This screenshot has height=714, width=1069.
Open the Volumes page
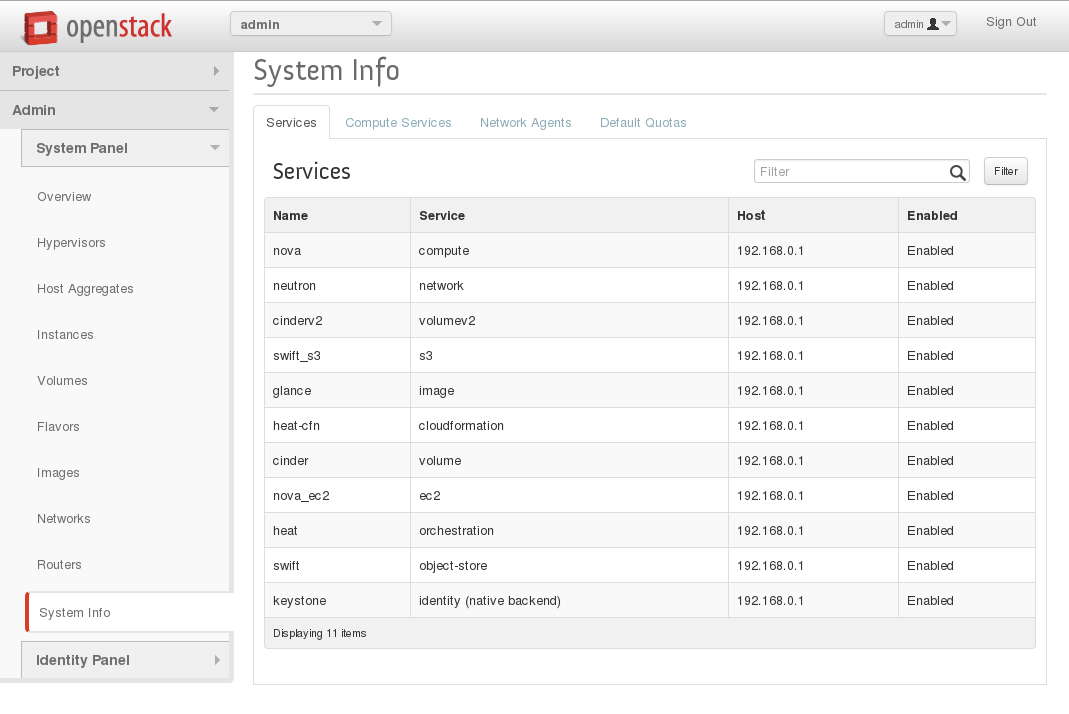click(x=62, y=381)
